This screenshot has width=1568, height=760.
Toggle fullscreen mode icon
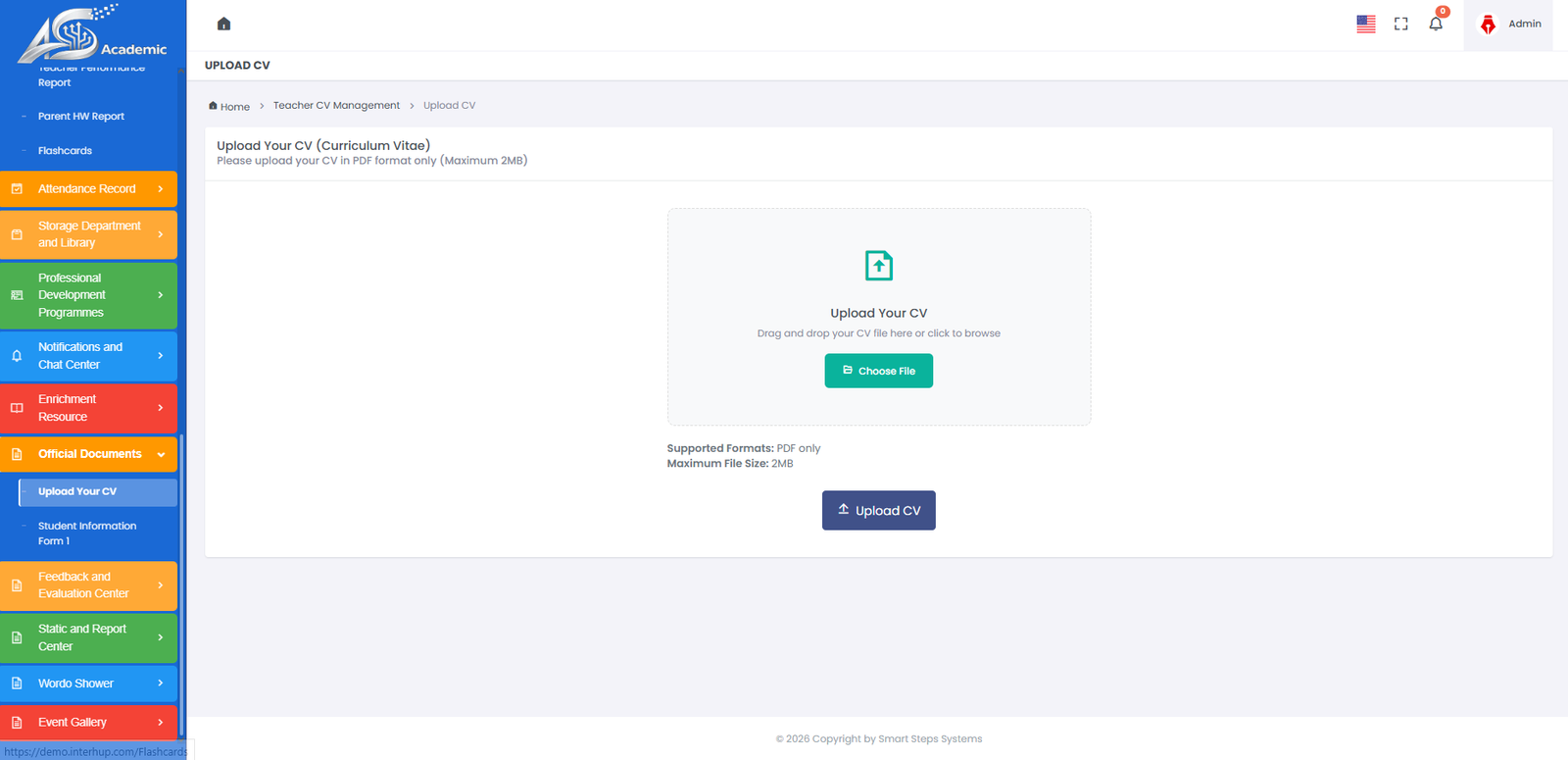tap(1400, 24)
